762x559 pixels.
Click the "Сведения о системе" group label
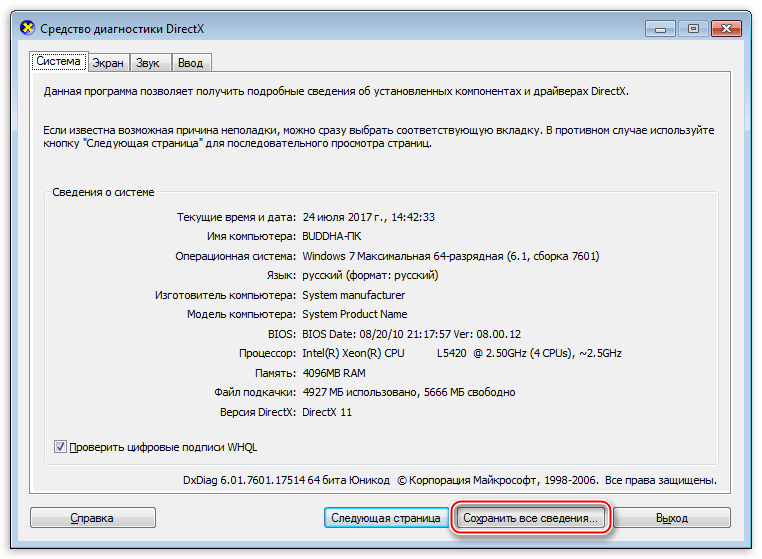pyautogui.click(x=103, y=192)
